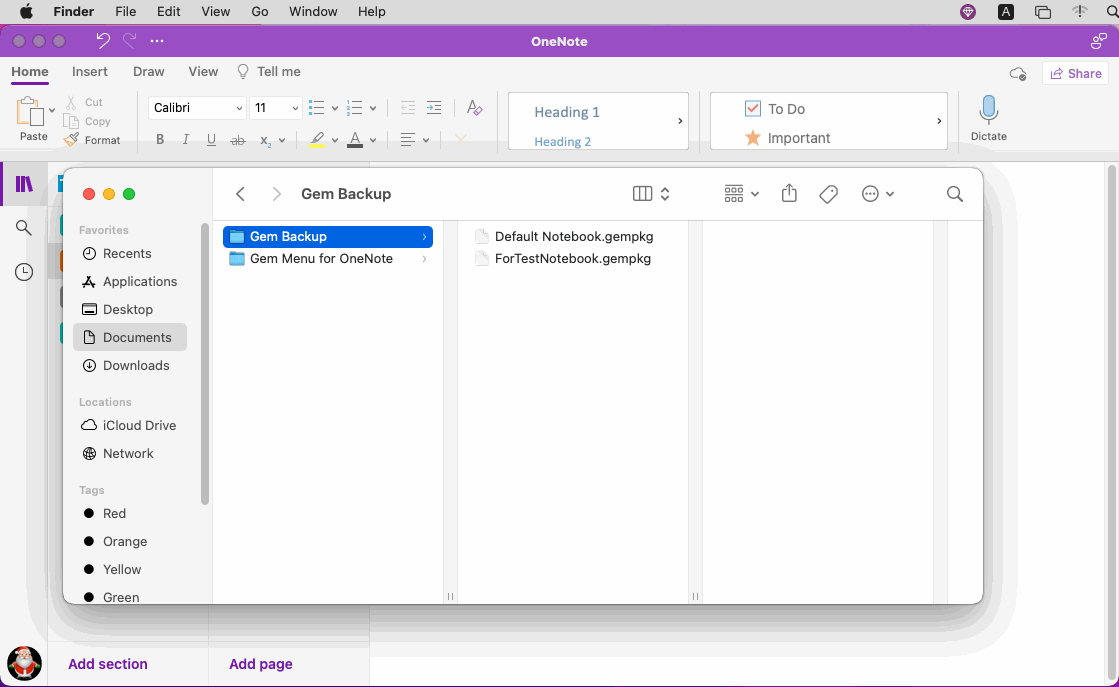The width and height of the screenshot is (1119, 687).
Task: Insert a numbered list
Action: 355,108
